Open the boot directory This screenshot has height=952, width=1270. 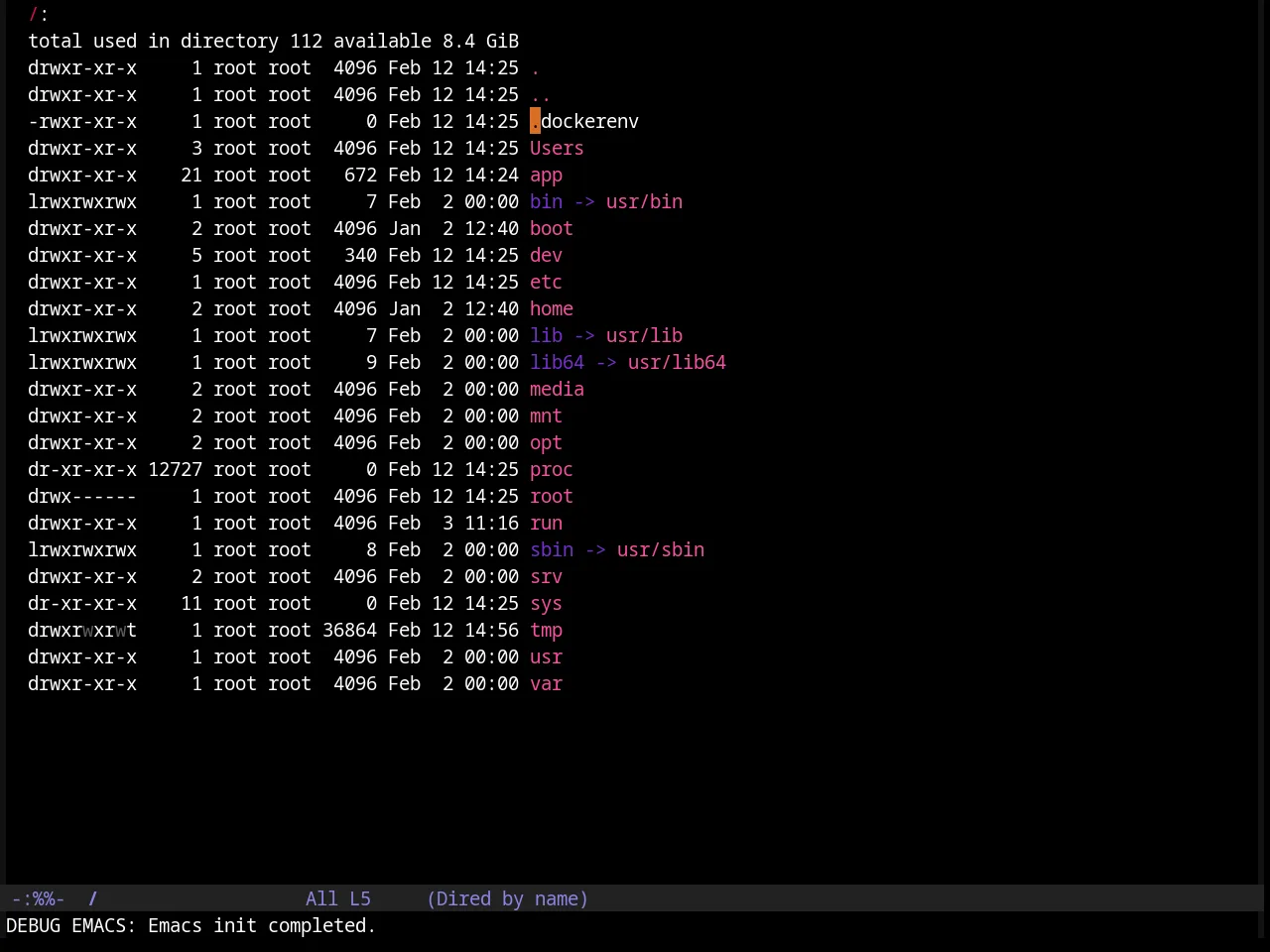(552, 228)
